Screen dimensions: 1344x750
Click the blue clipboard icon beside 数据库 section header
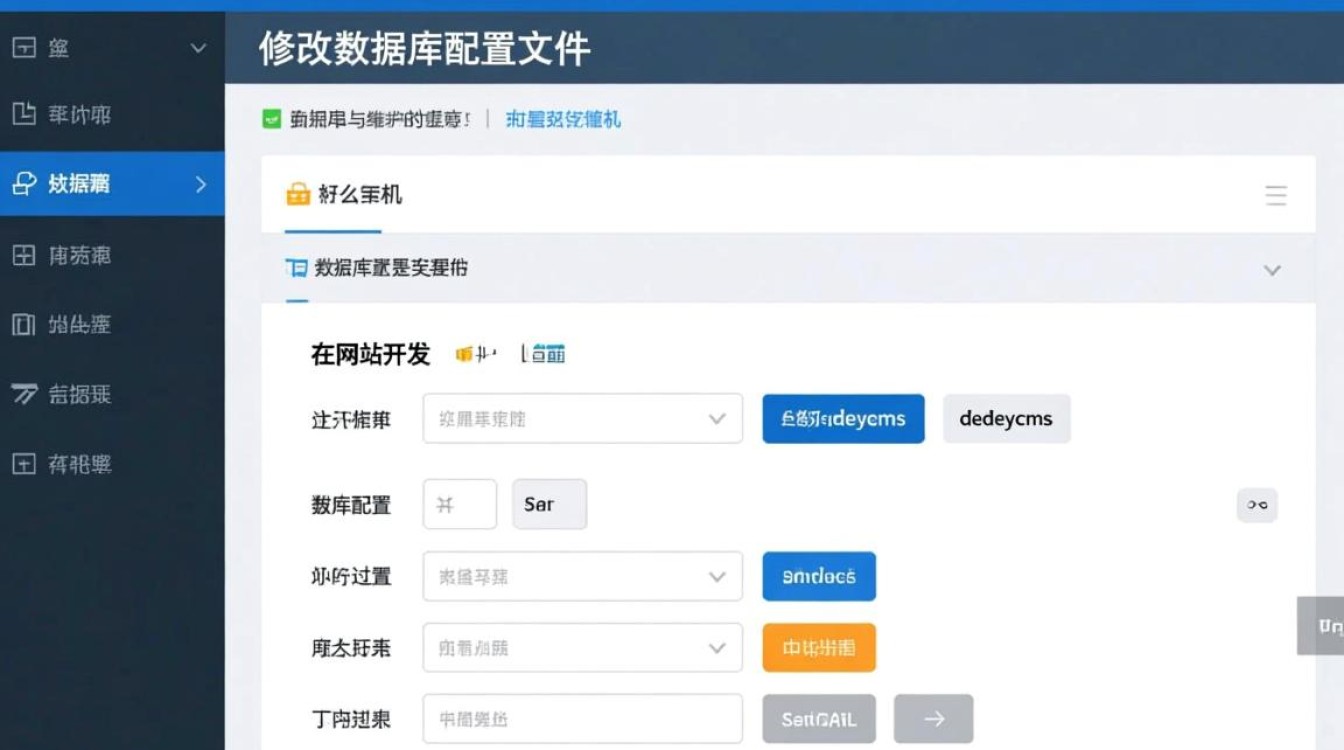(299, 268)
